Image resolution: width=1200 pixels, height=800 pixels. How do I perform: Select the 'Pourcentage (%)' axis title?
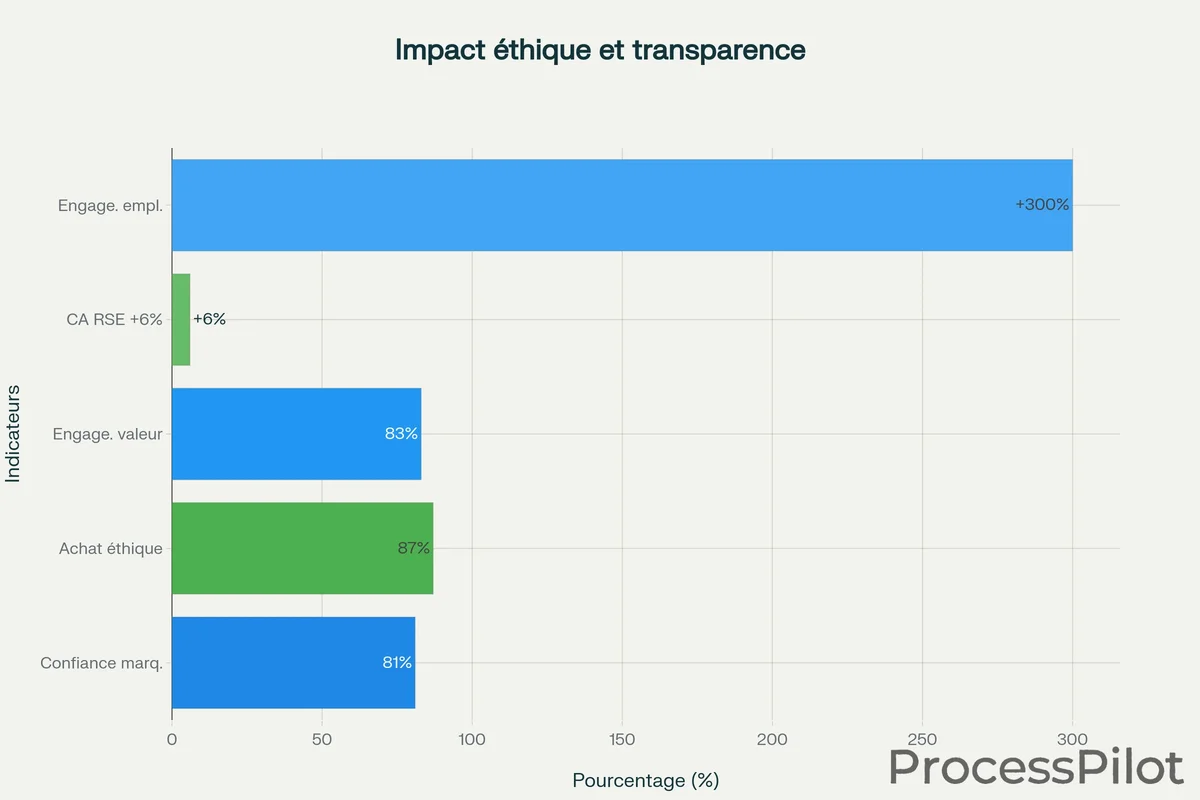coord(645,780)
